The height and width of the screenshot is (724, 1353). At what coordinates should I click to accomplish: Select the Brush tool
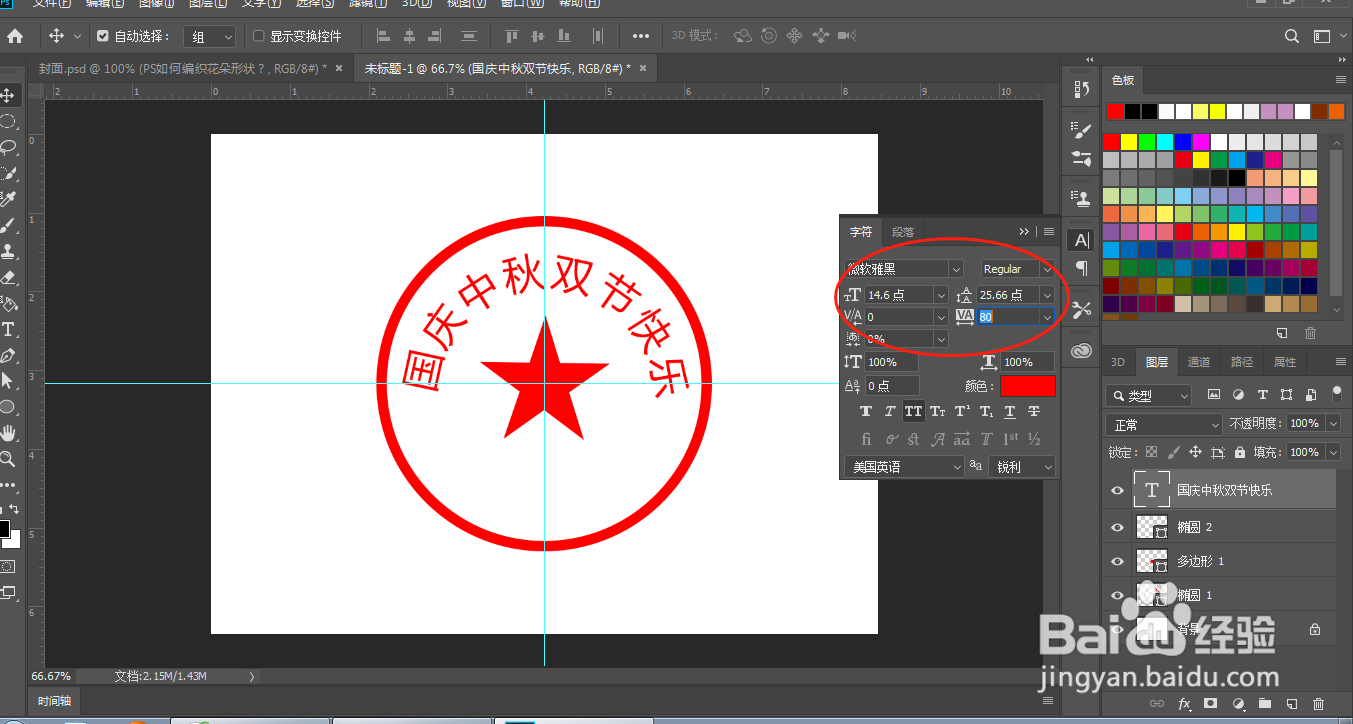(8, 225)
